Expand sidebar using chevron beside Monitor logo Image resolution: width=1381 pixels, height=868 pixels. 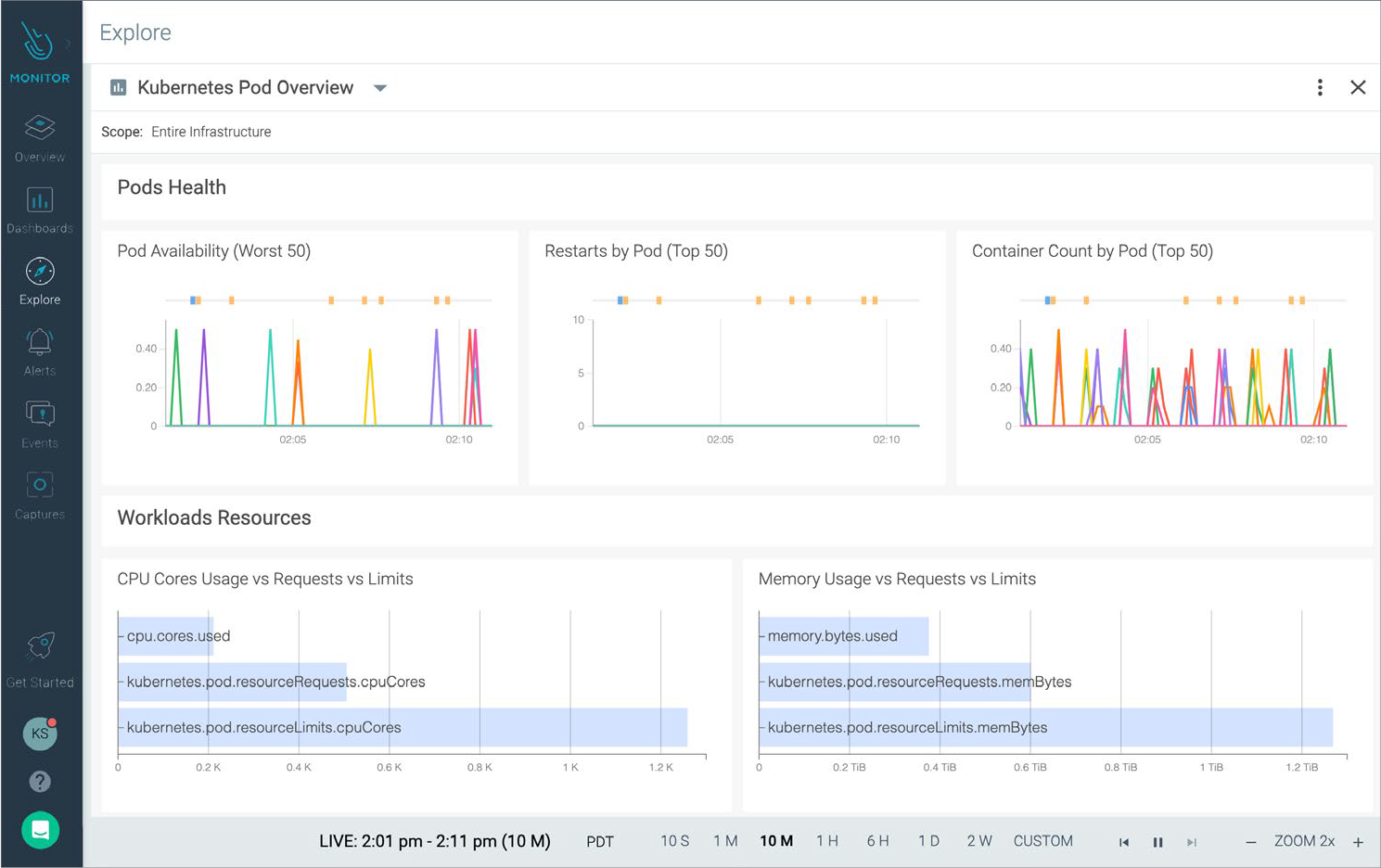pyautogui.click(x=69, y=43)
